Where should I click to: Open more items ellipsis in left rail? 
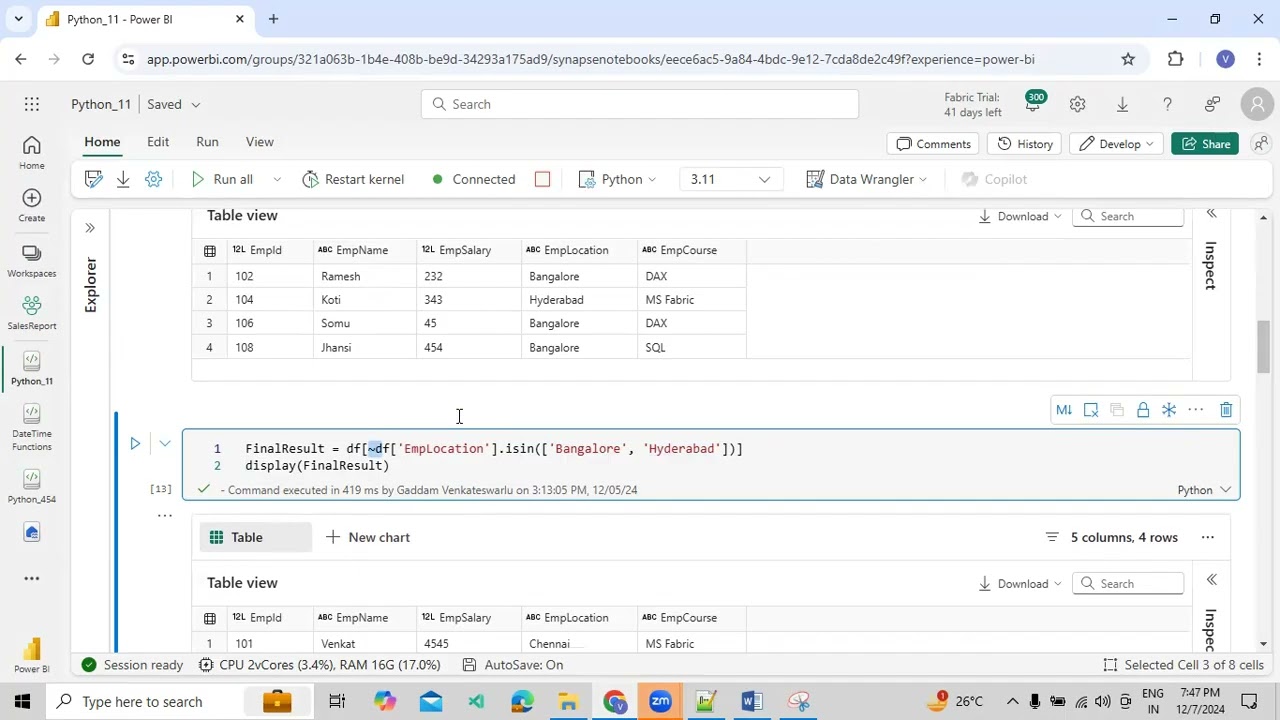tap(32, 578)
